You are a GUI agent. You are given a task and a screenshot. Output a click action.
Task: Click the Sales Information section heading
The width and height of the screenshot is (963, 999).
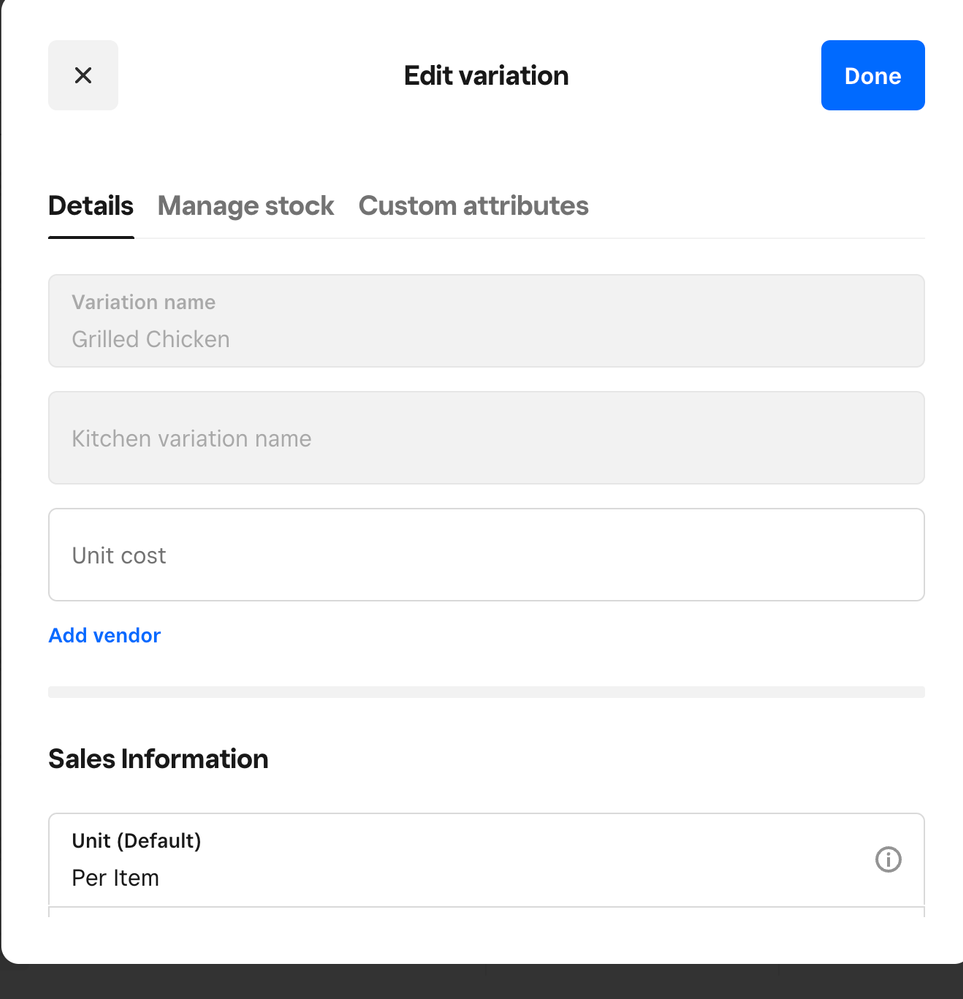pyautogui.click(x=158, y=759)
